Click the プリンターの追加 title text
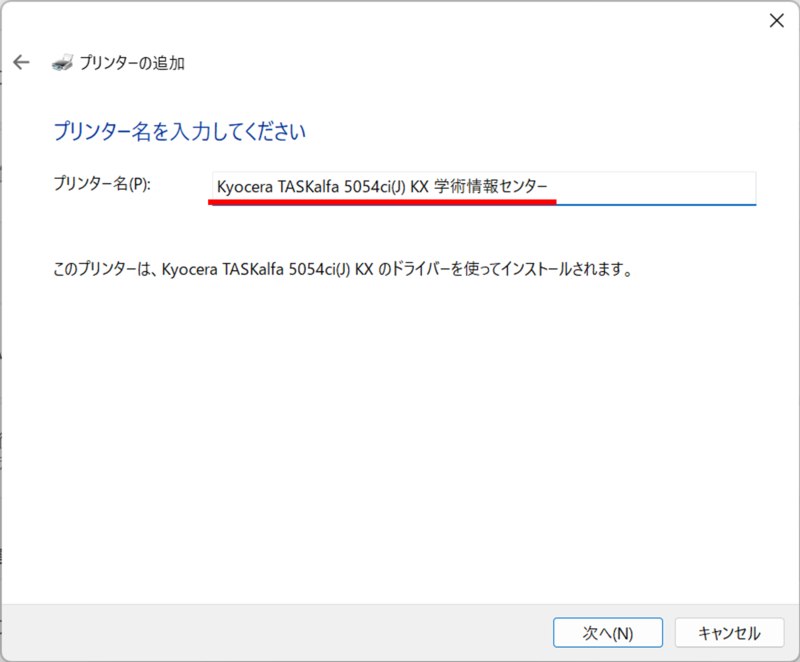Screen dimensions: 800x662 (x=132, y=63)
